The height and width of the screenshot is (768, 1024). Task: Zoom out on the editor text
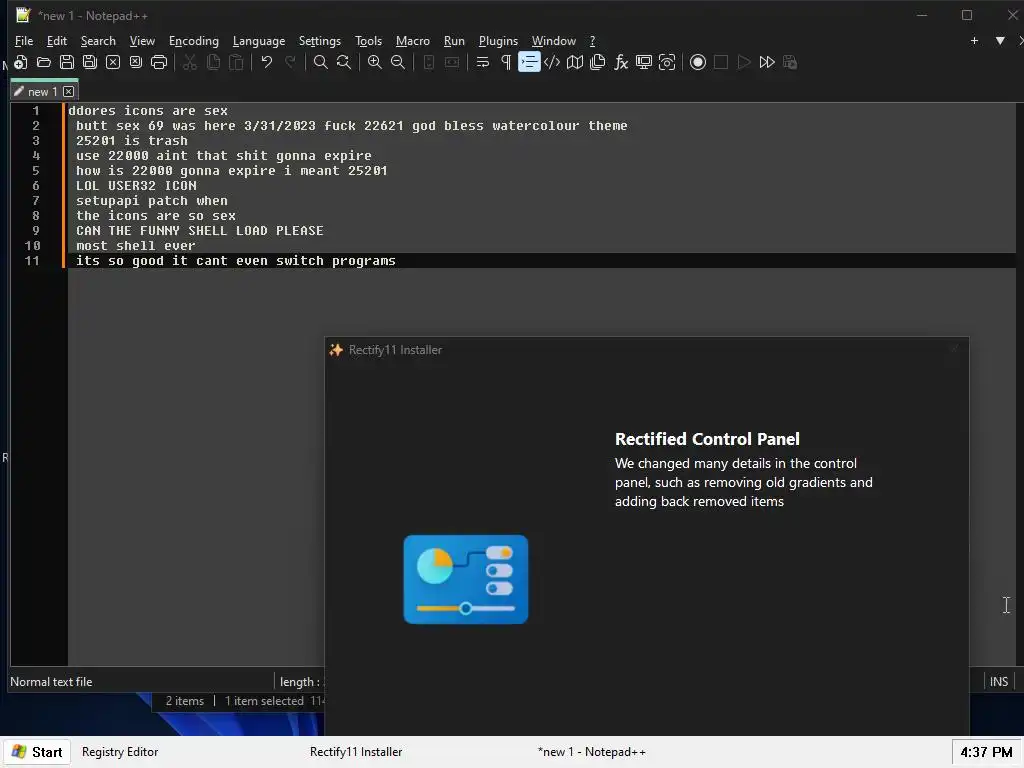(398, 62)
